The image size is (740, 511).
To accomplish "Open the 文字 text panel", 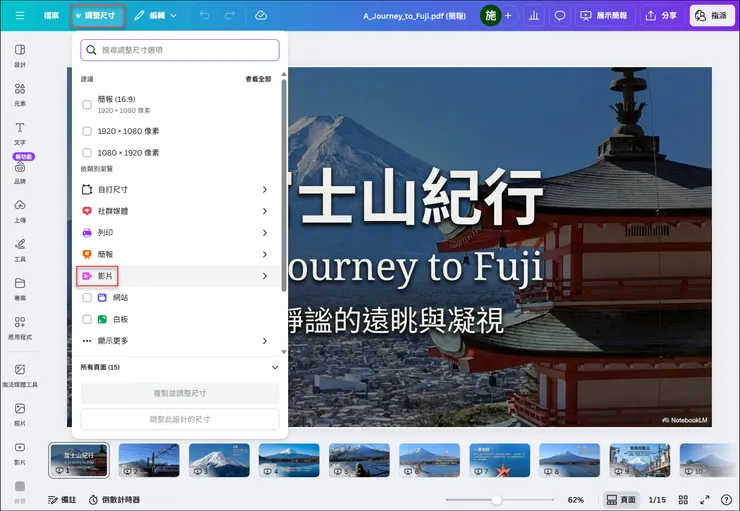I will 20,134.
